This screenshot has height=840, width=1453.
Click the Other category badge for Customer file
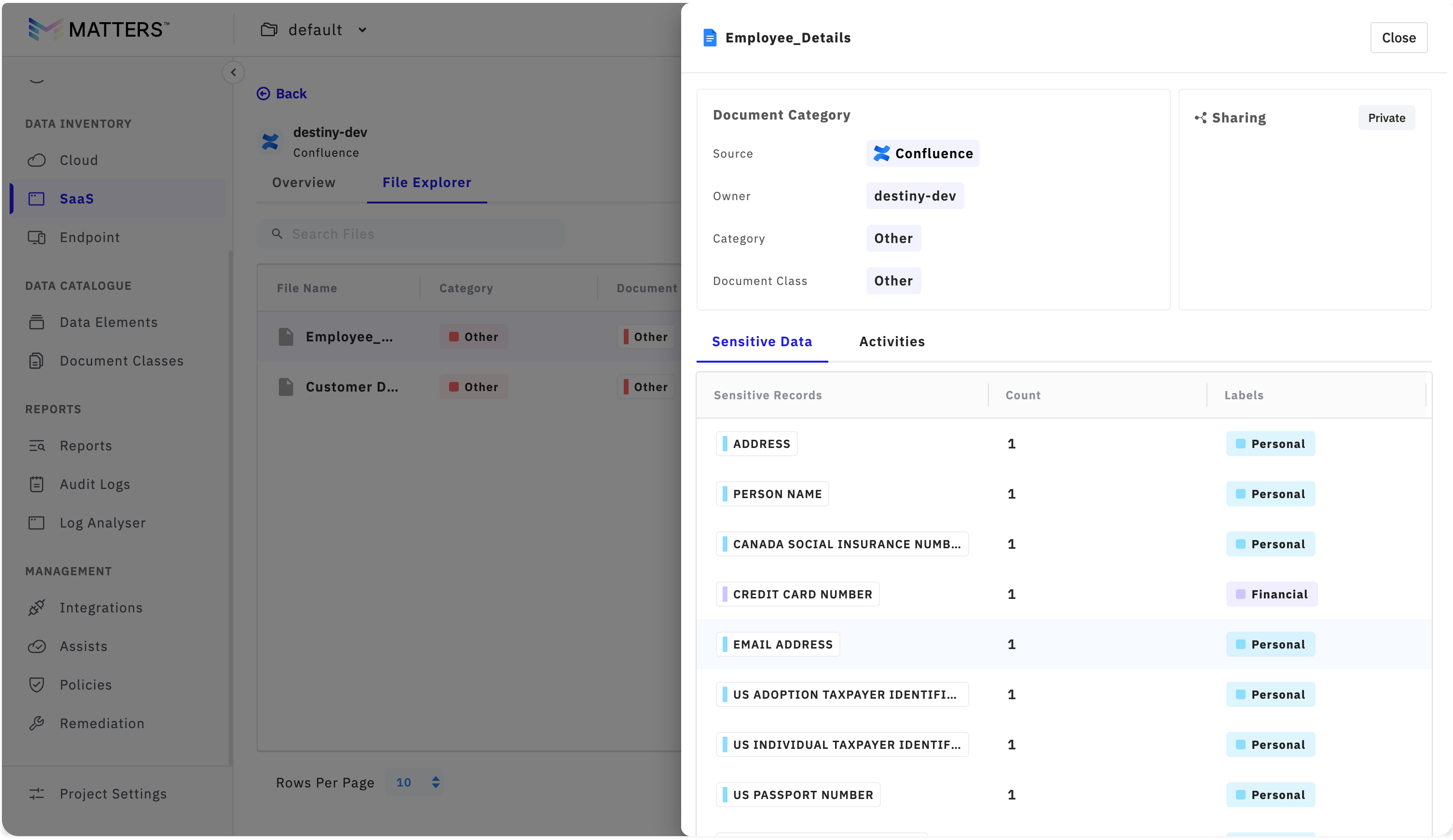point(473,386)
